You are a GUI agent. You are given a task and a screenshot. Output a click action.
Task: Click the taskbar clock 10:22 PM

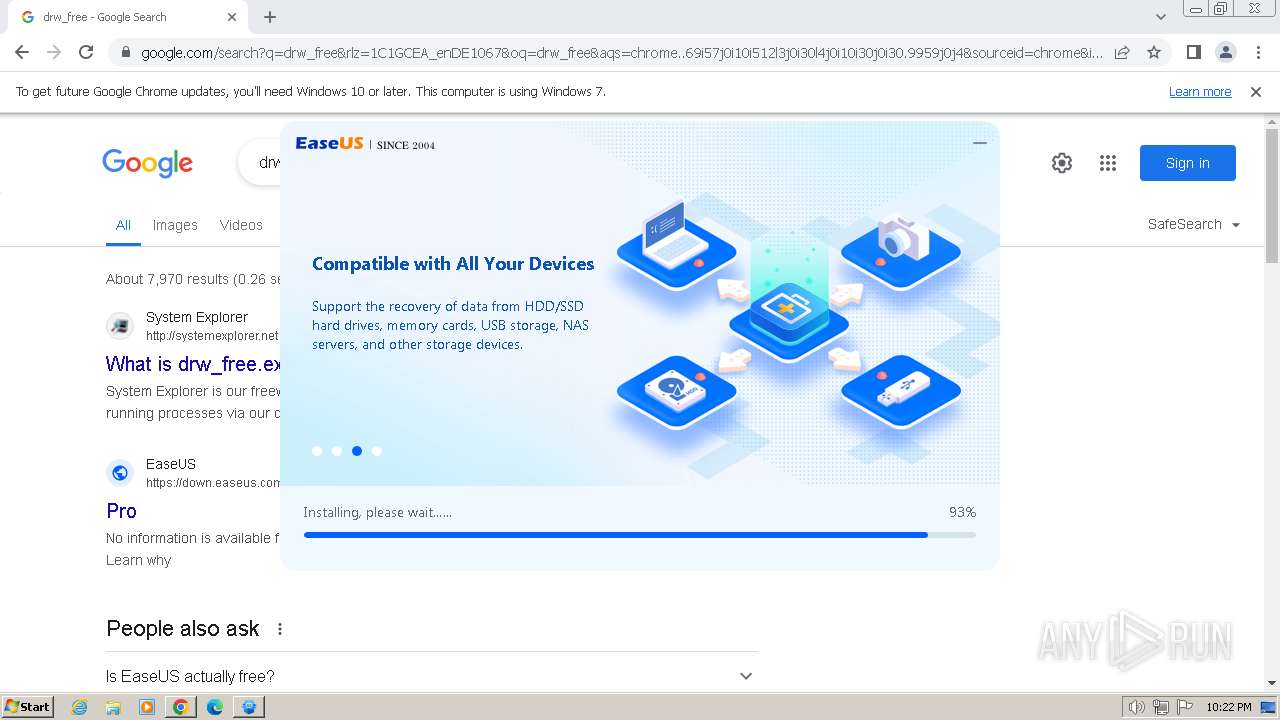coord(1228,707)
